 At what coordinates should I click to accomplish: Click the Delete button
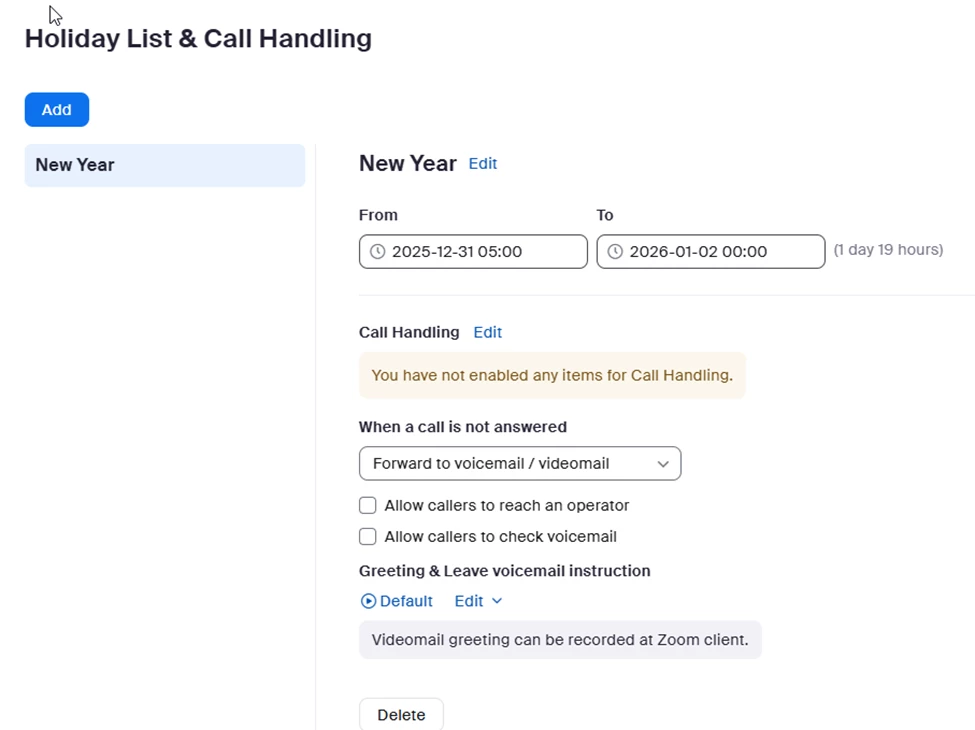401,715
